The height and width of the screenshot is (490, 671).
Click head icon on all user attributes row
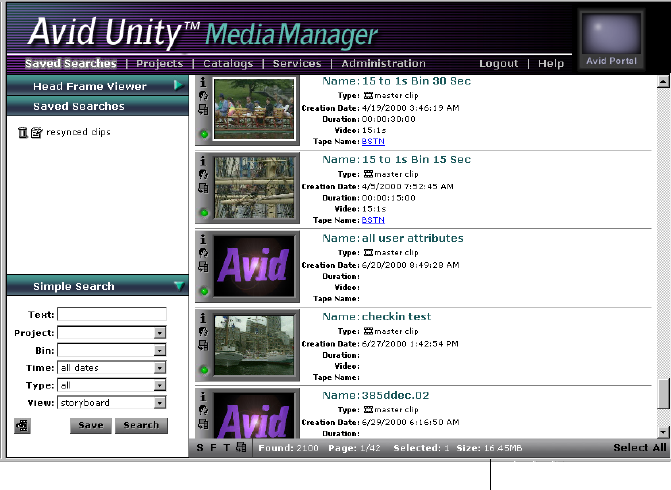(203, 253)
